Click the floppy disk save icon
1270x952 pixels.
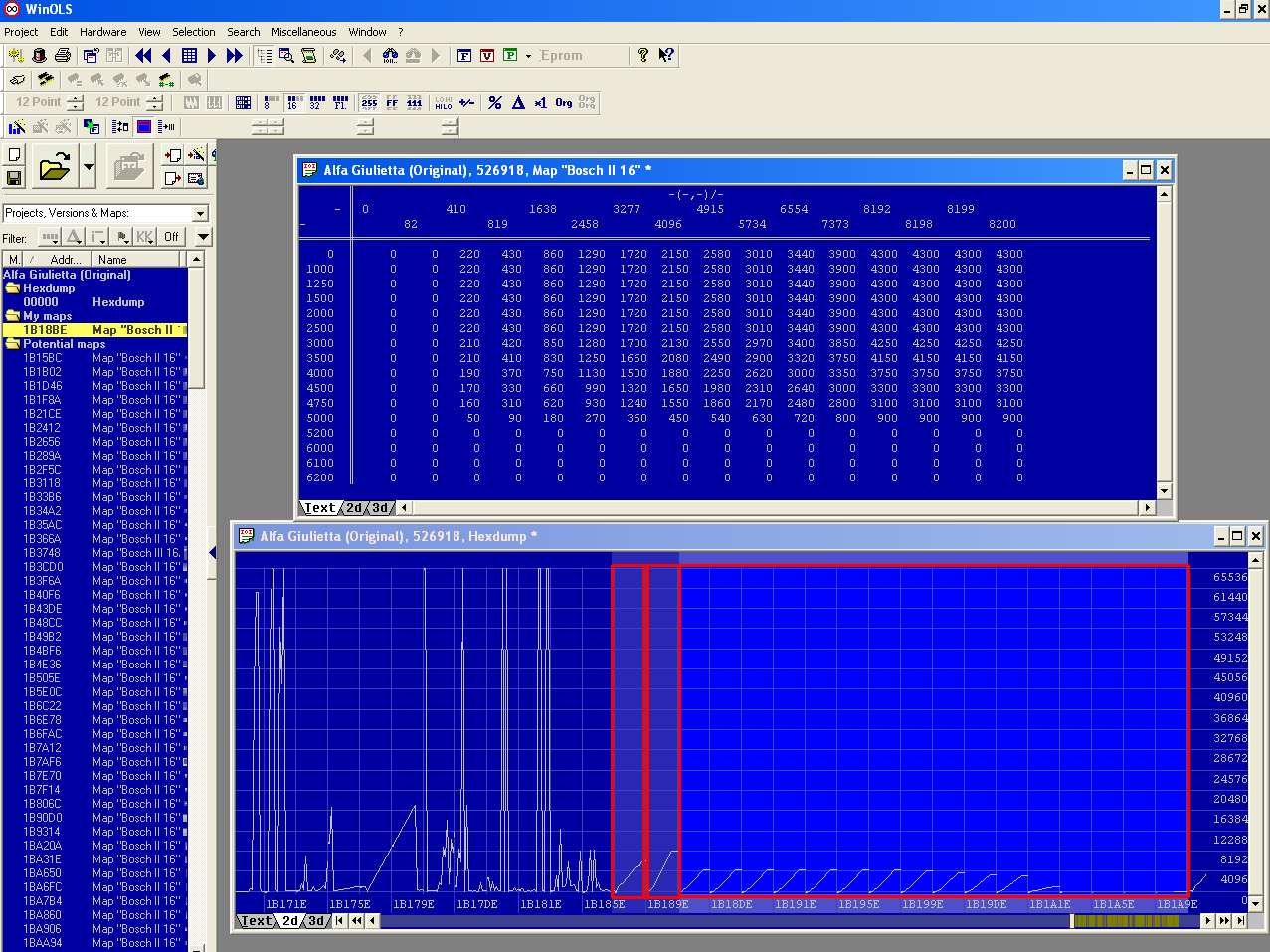click(14, 178)
